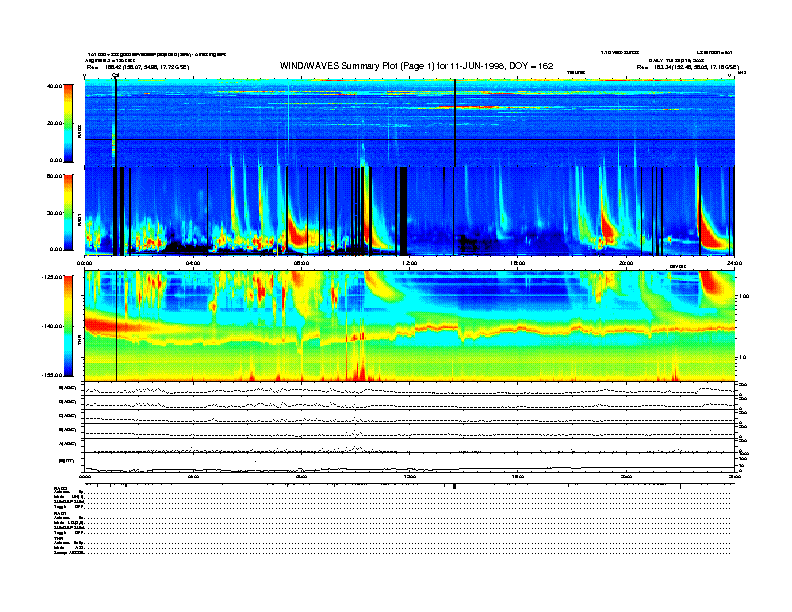Click the RAD2 header in the status table
The image size is (792, 612).
(x=60, y=489)
